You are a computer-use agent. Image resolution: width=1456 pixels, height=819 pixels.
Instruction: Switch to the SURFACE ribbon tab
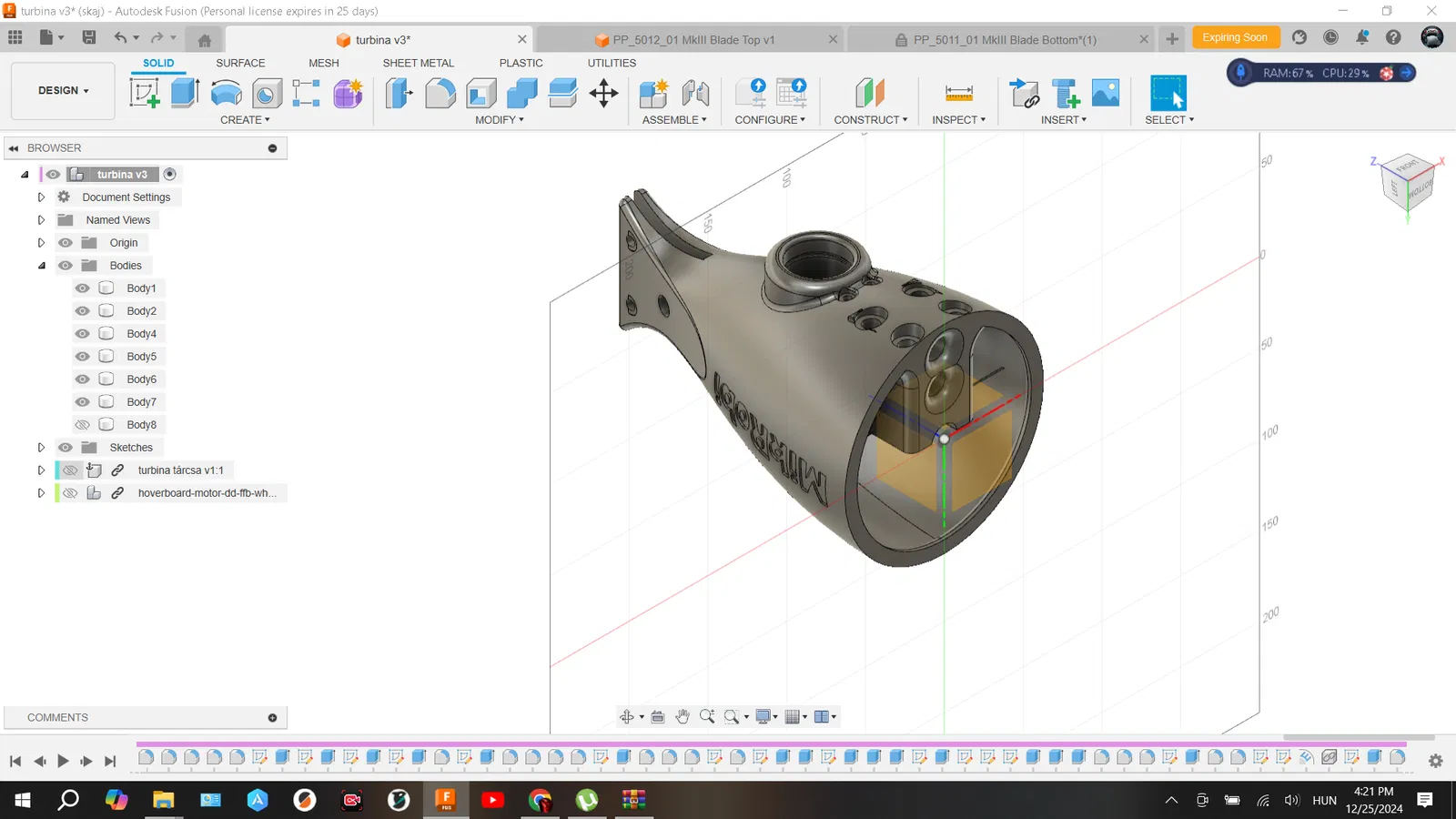(x=240, y=63)
